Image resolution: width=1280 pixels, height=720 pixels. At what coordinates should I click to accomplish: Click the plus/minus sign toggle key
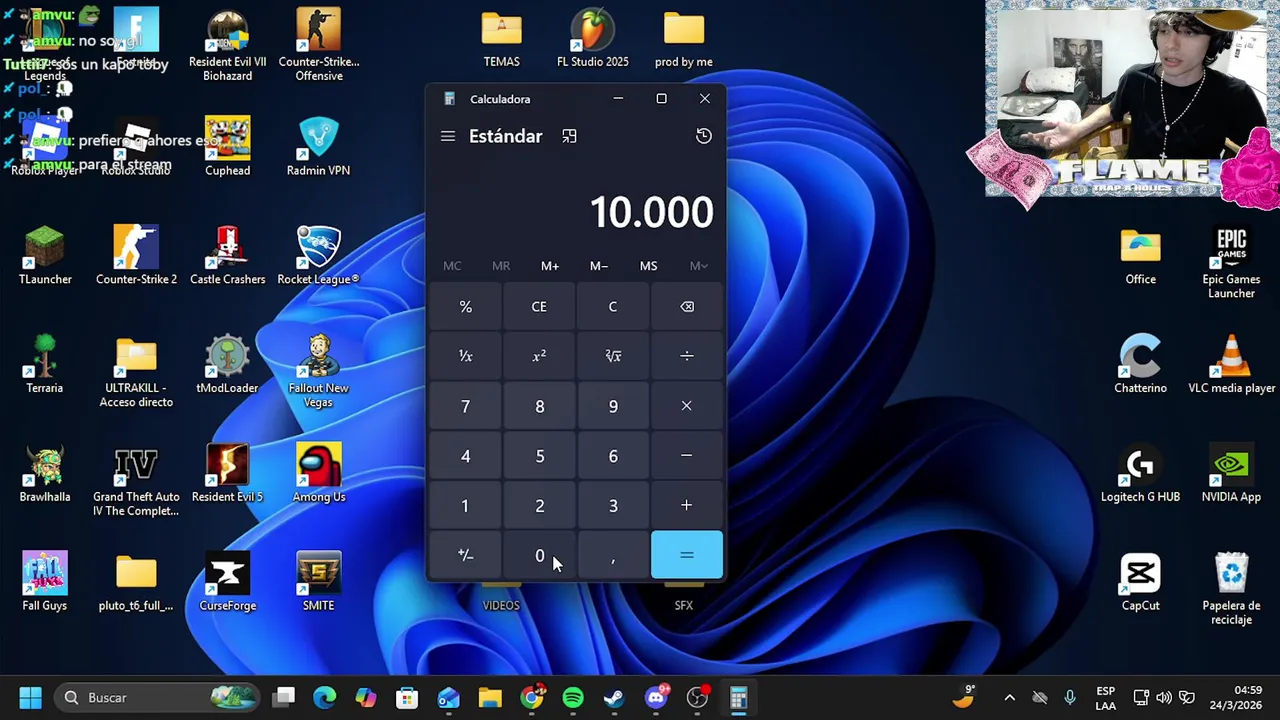[465, 555]
